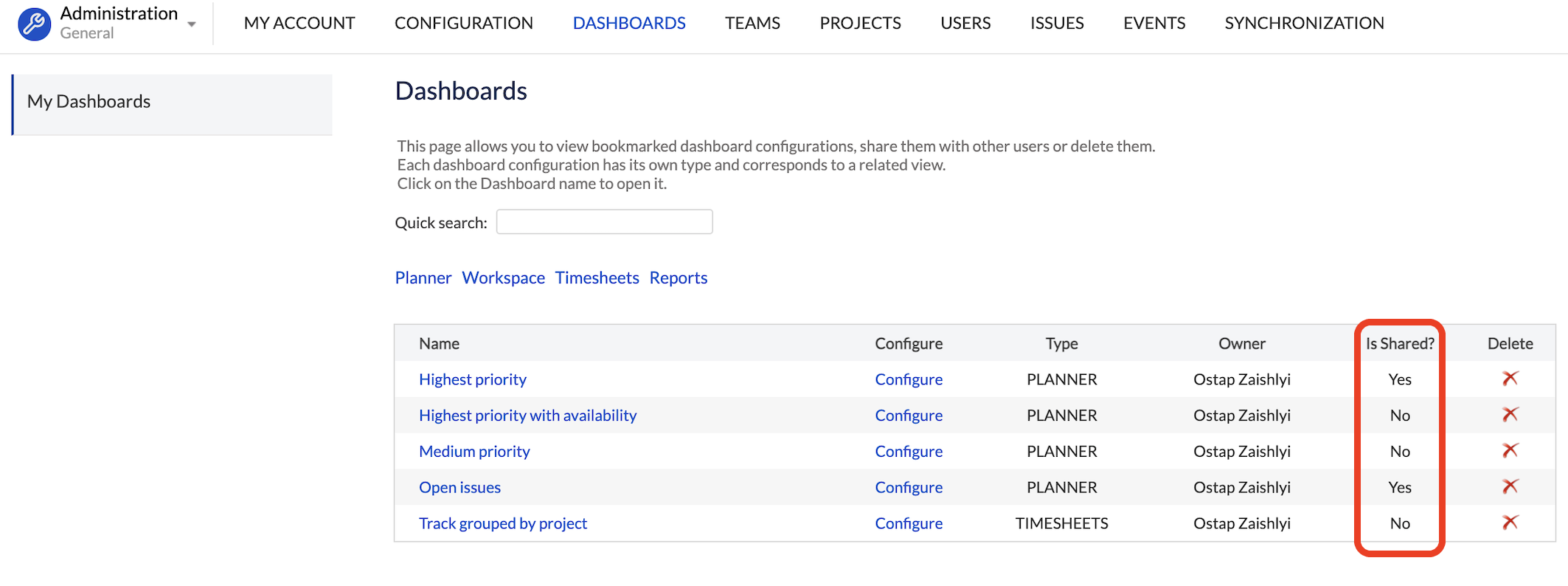Show Reports dashboards filter
This screenshot has height=586, width=1568.
click(x=678, y=278)
